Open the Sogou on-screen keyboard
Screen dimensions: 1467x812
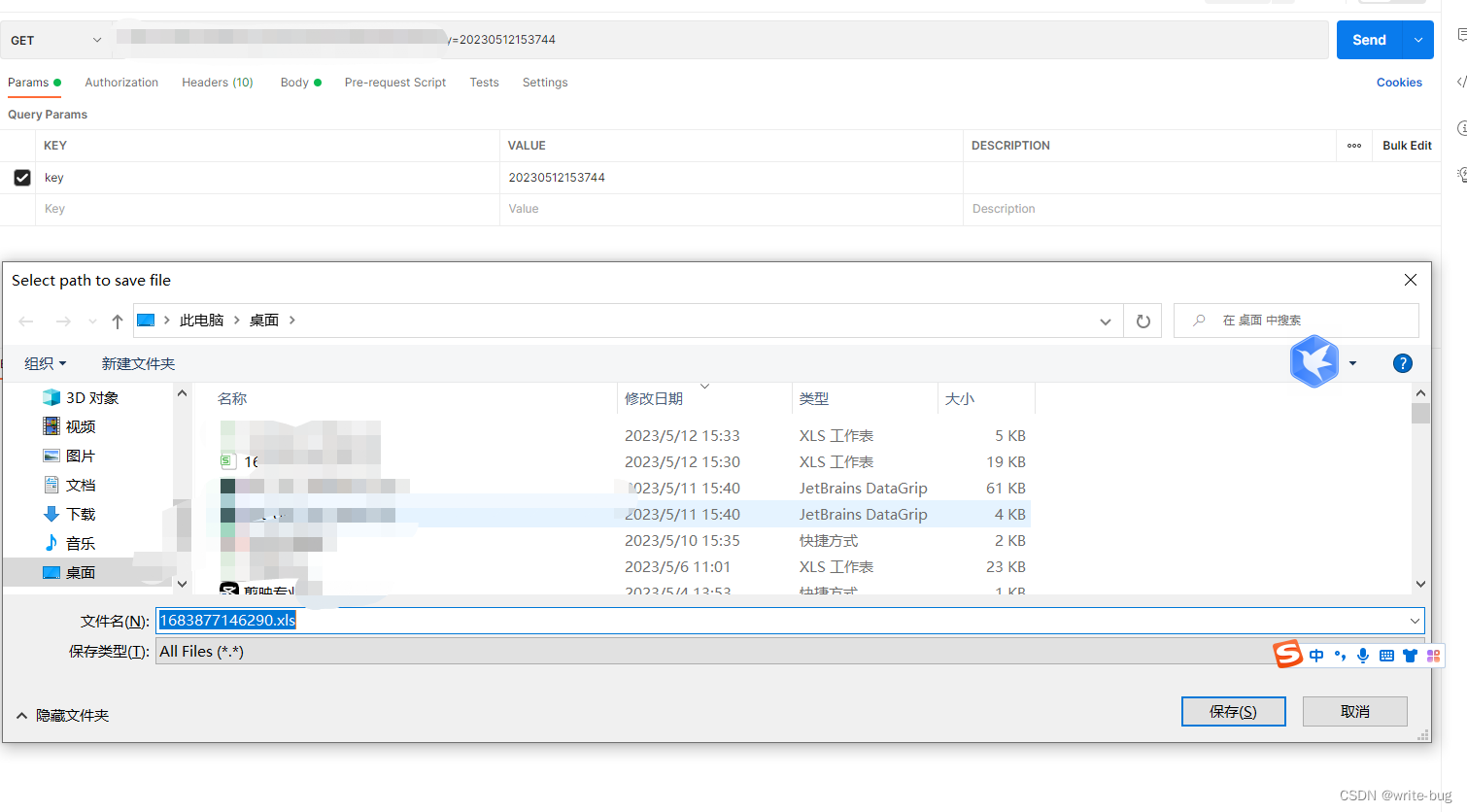[x=1386, y=655]
